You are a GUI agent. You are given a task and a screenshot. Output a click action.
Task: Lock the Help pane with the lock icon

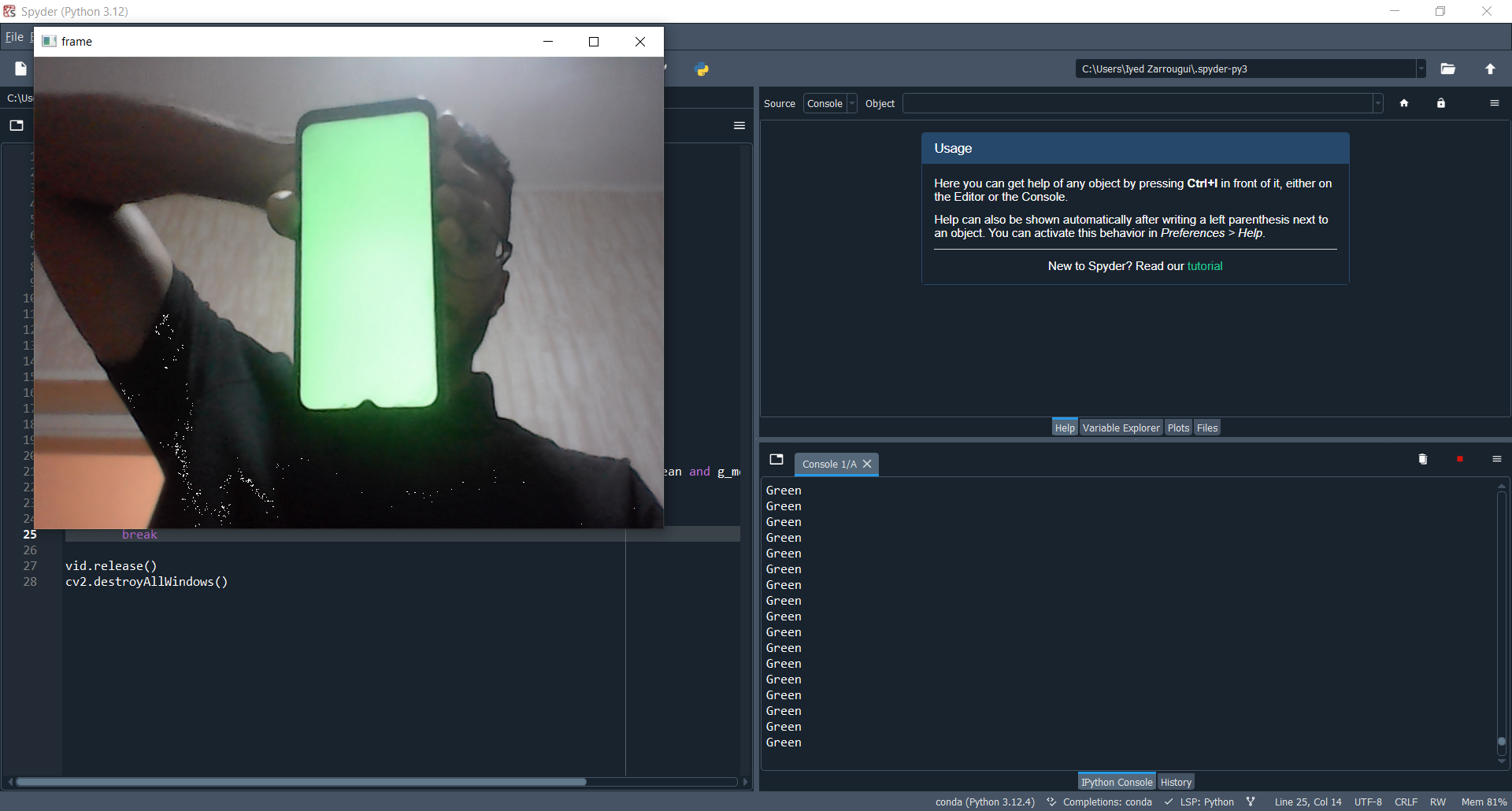click(1440, 103)
